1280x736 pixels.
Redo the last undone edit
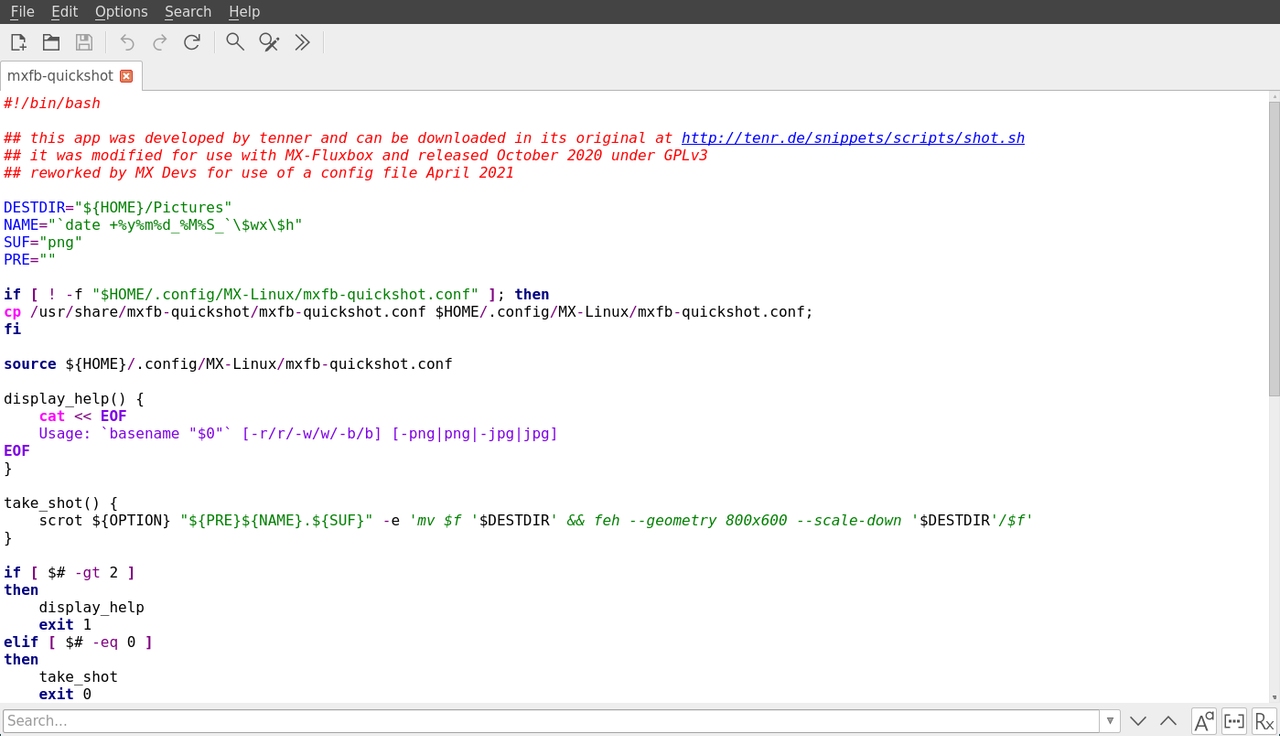tap(160, 42)
